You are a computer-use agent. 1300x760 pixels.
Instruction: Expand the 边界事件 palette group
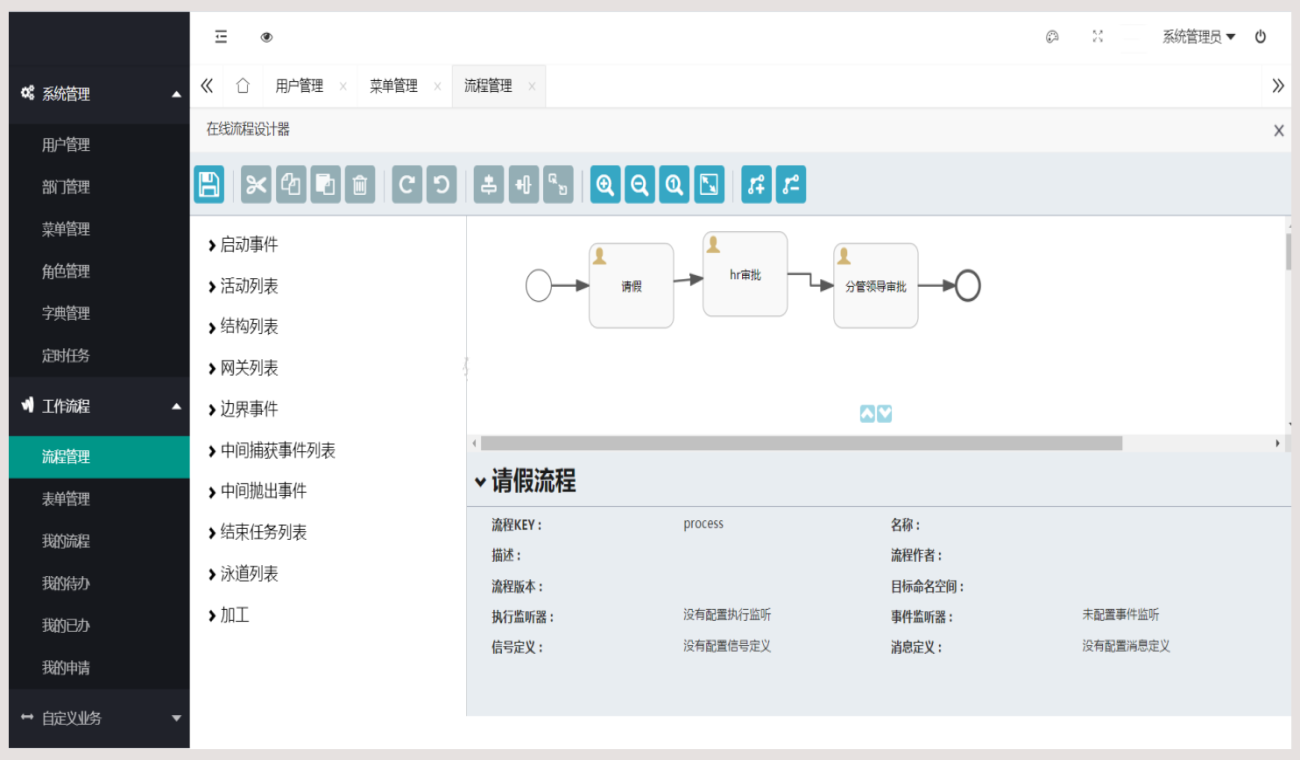tap(243, 409)
